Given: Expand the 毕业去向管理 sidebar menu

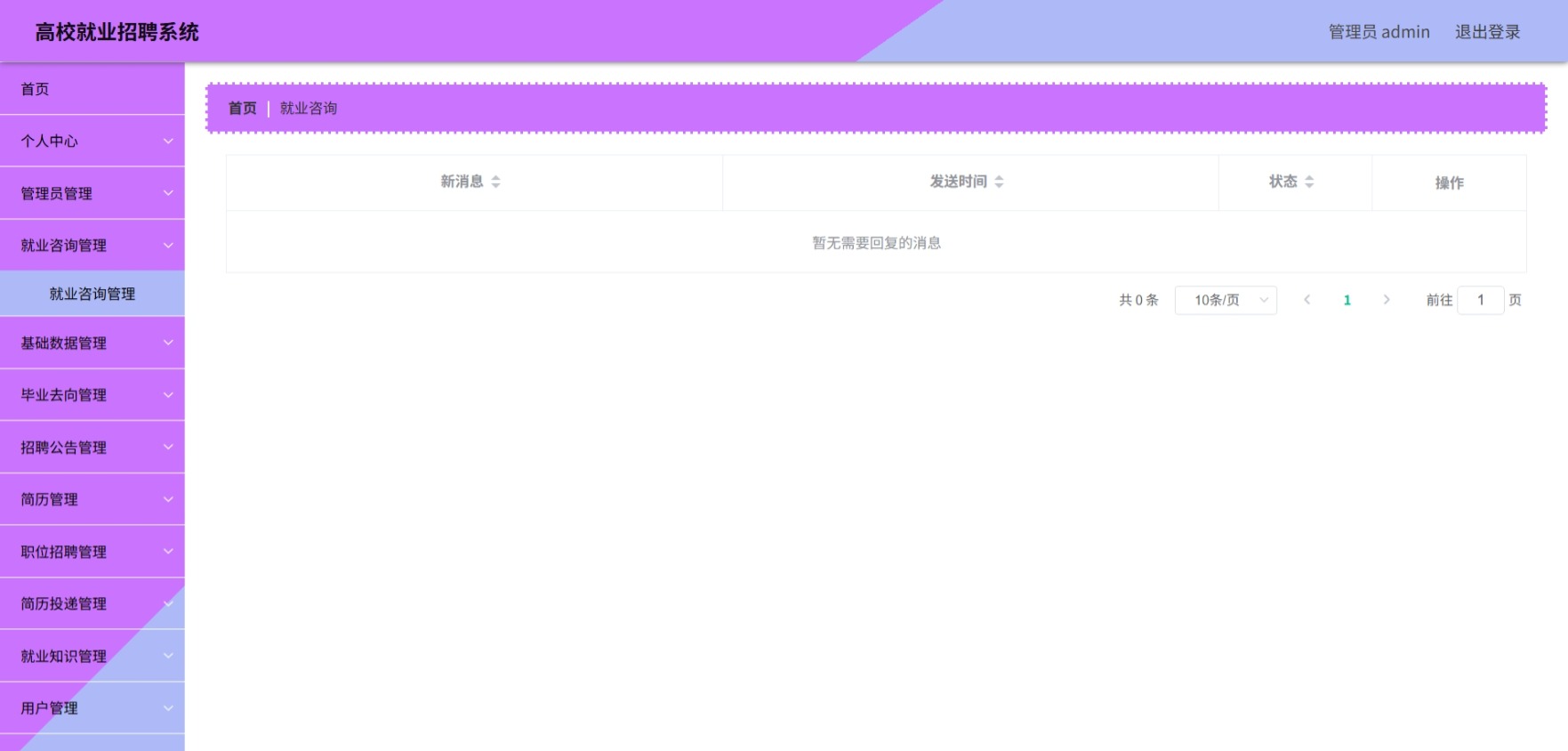Looking at the screenshot, I should coord(92,395).
